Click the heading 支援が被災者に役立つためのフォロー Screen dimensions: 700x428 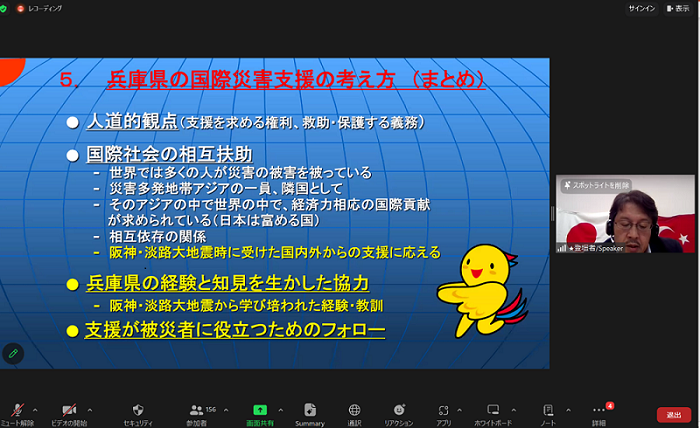235,330
